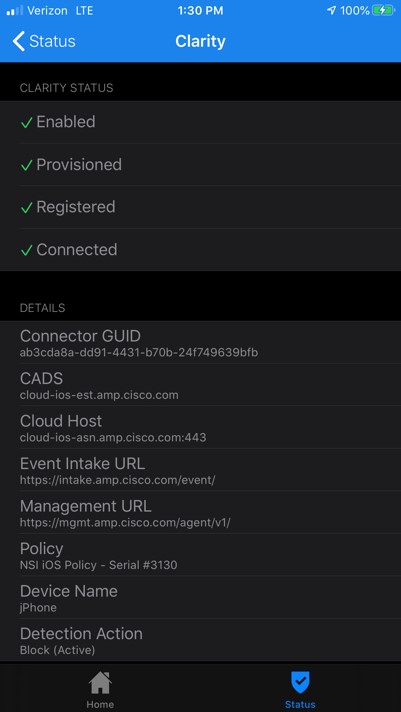Tap the battery indicator icon
401x712 pixels.
pos(384,10)
